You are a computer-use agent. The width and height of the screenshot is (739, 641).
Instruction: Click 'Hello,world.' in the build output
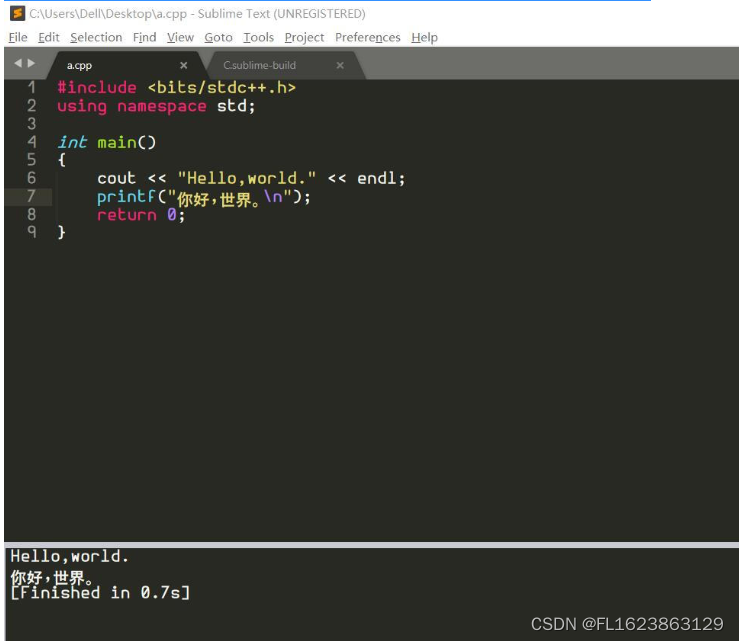tap(69, 557)
